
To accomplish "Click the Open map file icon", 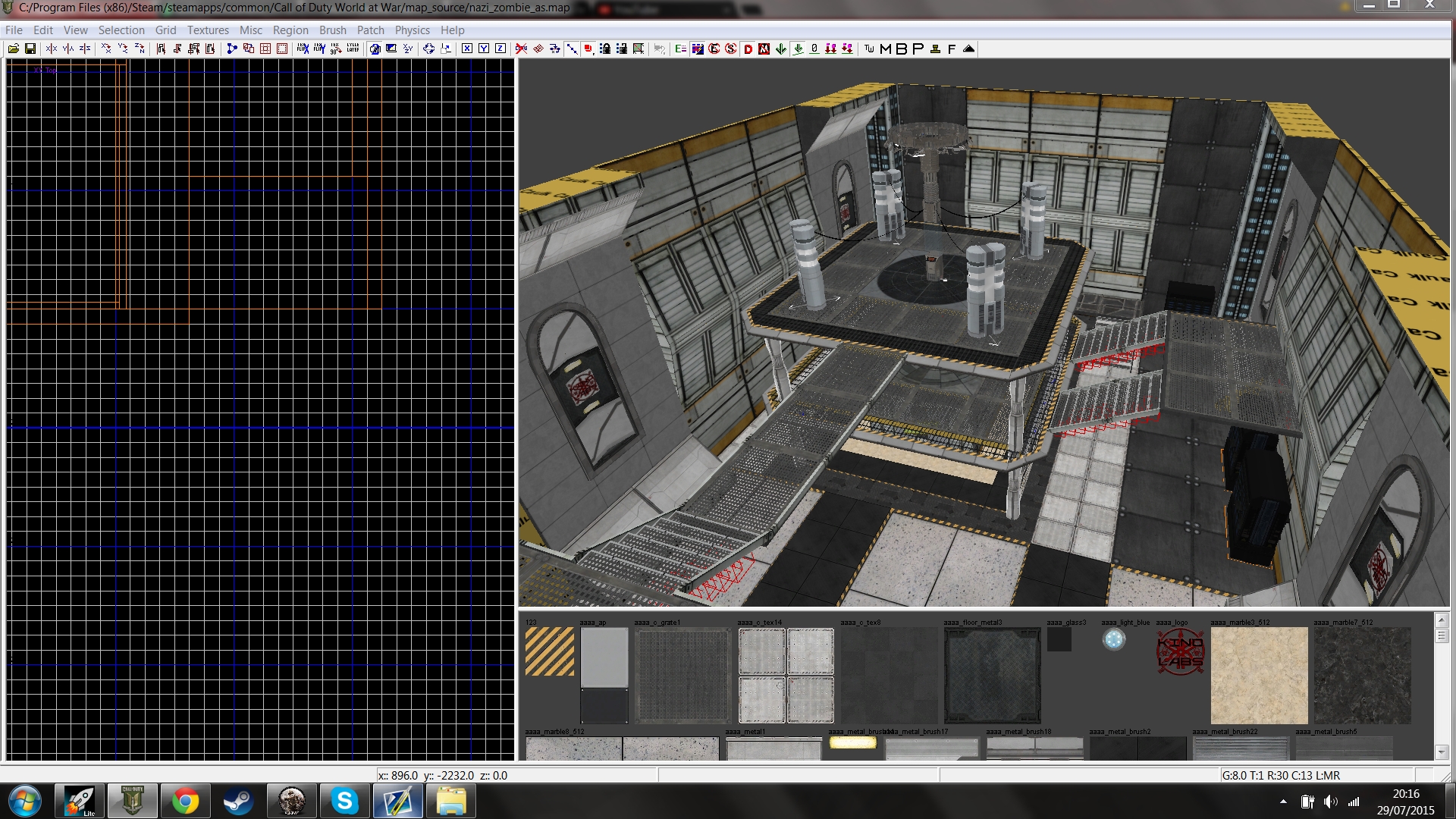I will pos(14,49).
